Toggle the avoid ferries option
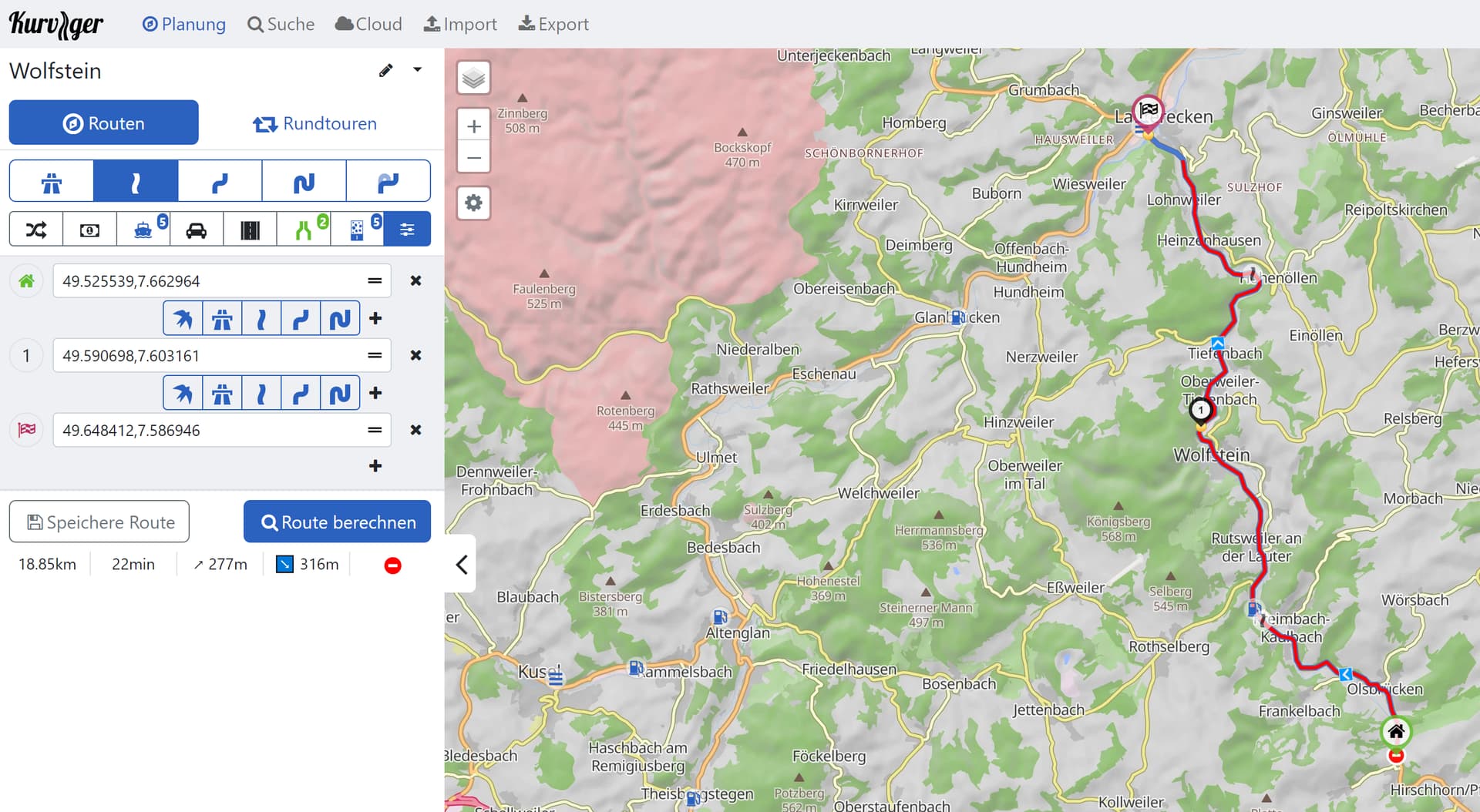The width and height of the screenshot is (1480, 812). click(x=143, y=230)
